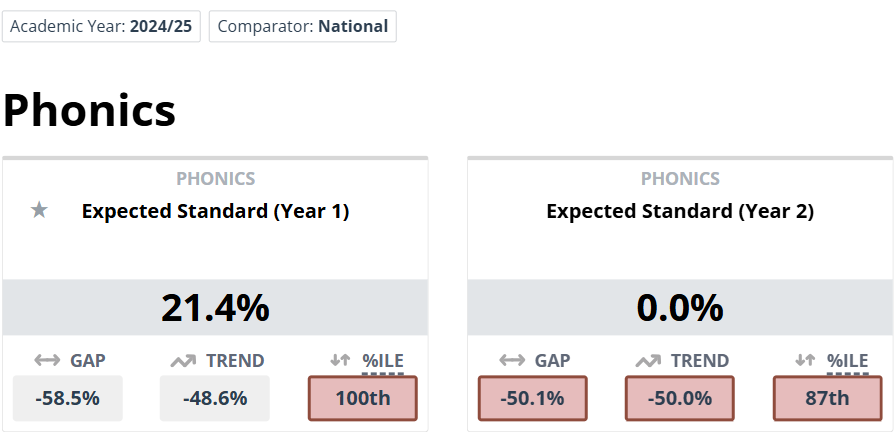Screen dimensions: 895x436
Task: Click the TREND arrow icon for Year 1
Action: point(182,361)
